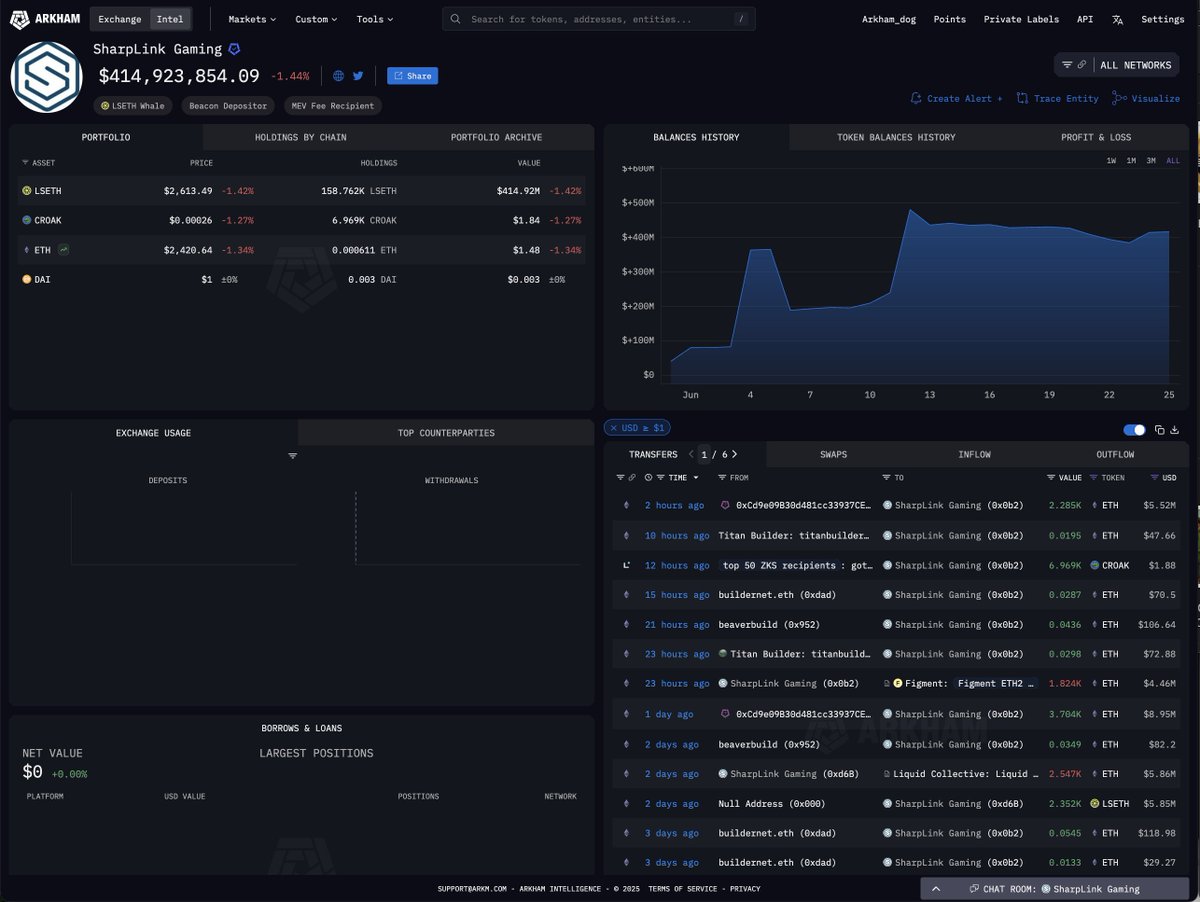Focus the token and address search field
Image resolution: width=1200 pixels, height=902 pixels.
tap(598, 19)
